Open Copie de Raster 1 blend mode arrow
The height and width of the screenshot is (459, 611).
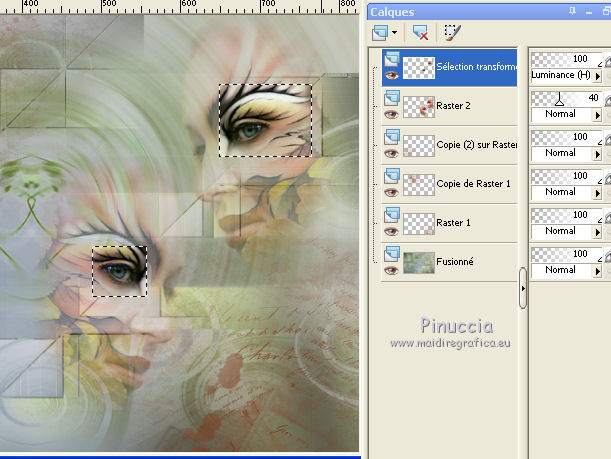pyautogui.click(x=597, y=193)
